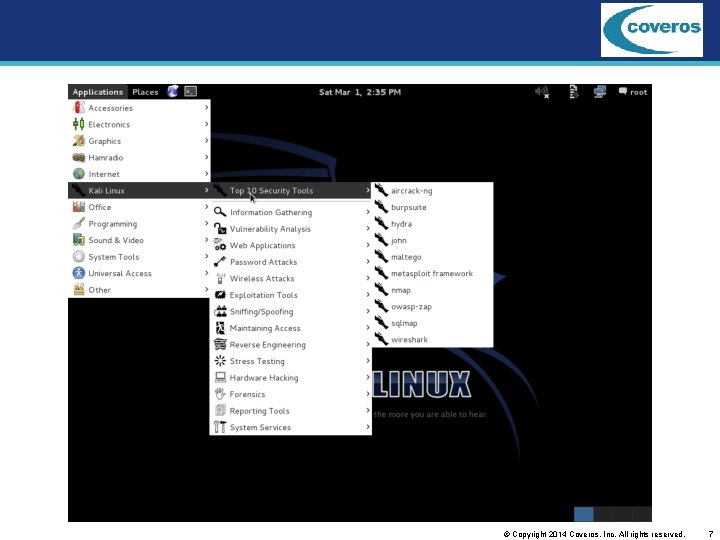The height and width of the screenshot is (540, 720).
Task: Click the Exploitation Tools icon
Action: click(220, 294)
